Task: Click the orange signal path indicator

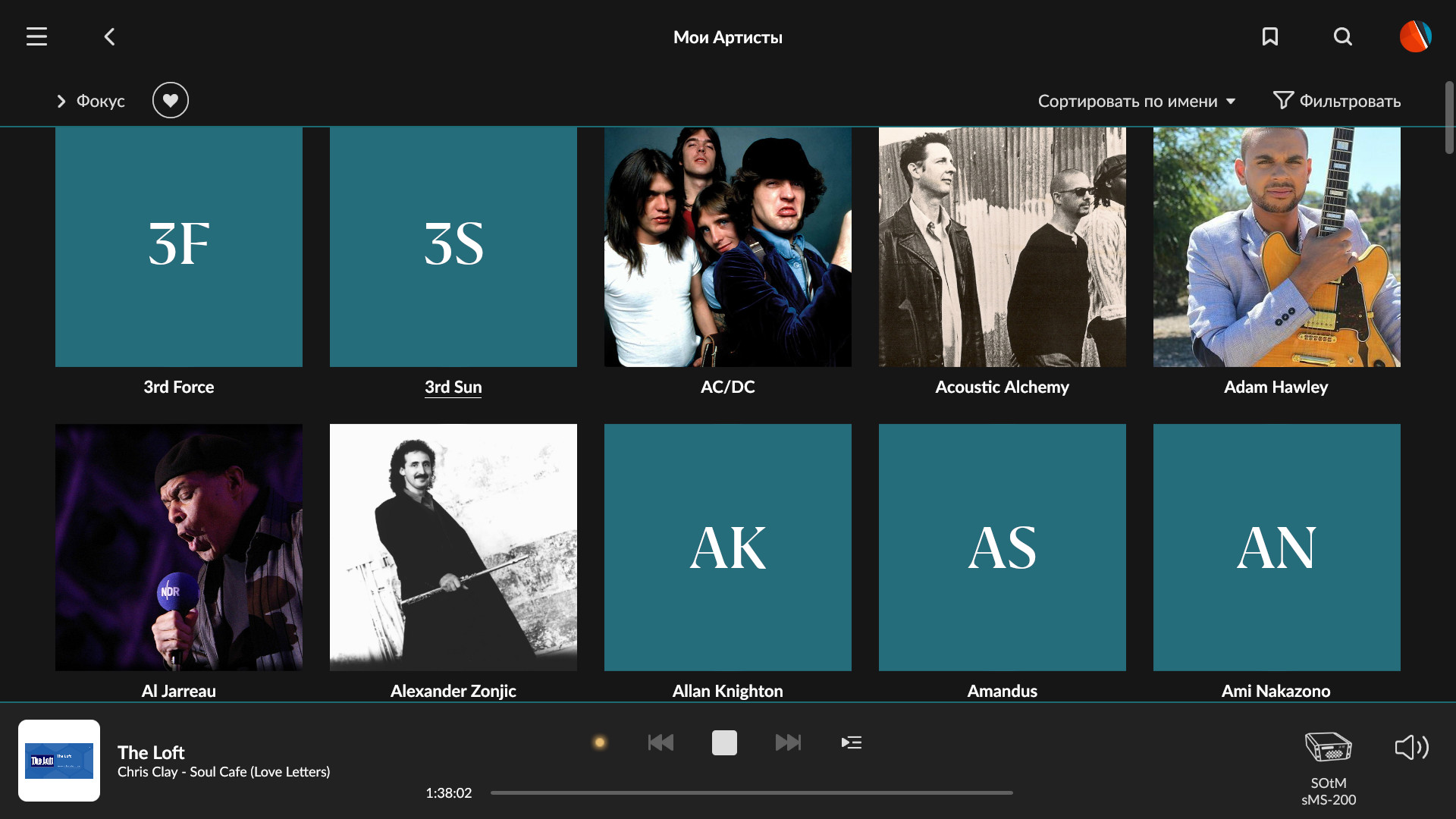Action: [599, 742]
